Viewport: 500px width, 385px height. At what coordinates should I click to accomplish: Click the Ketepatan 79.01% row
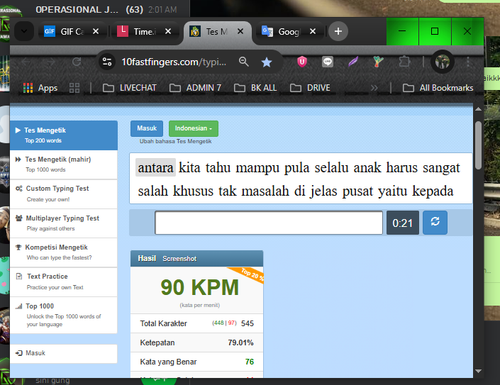click(197, 343)
